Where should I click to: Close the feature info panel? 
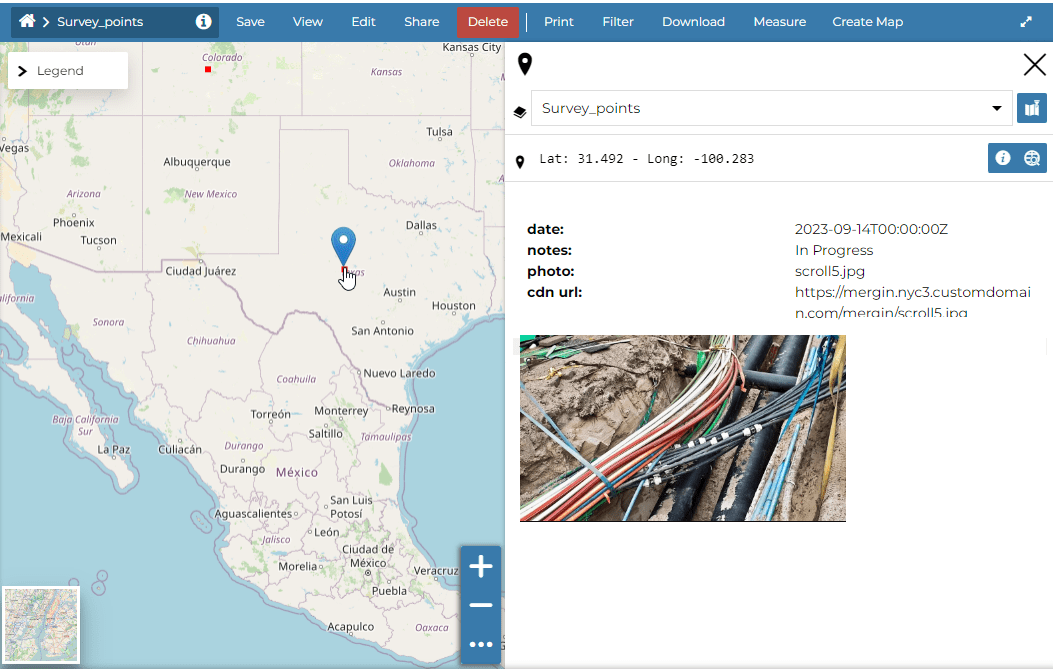1034,66
